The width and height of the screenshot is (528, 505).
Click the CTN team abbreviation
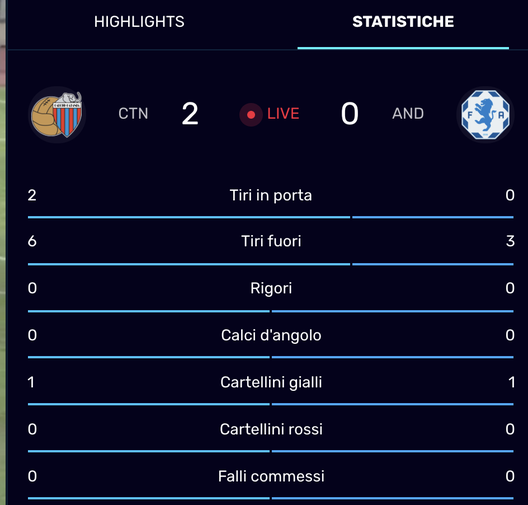133,114
